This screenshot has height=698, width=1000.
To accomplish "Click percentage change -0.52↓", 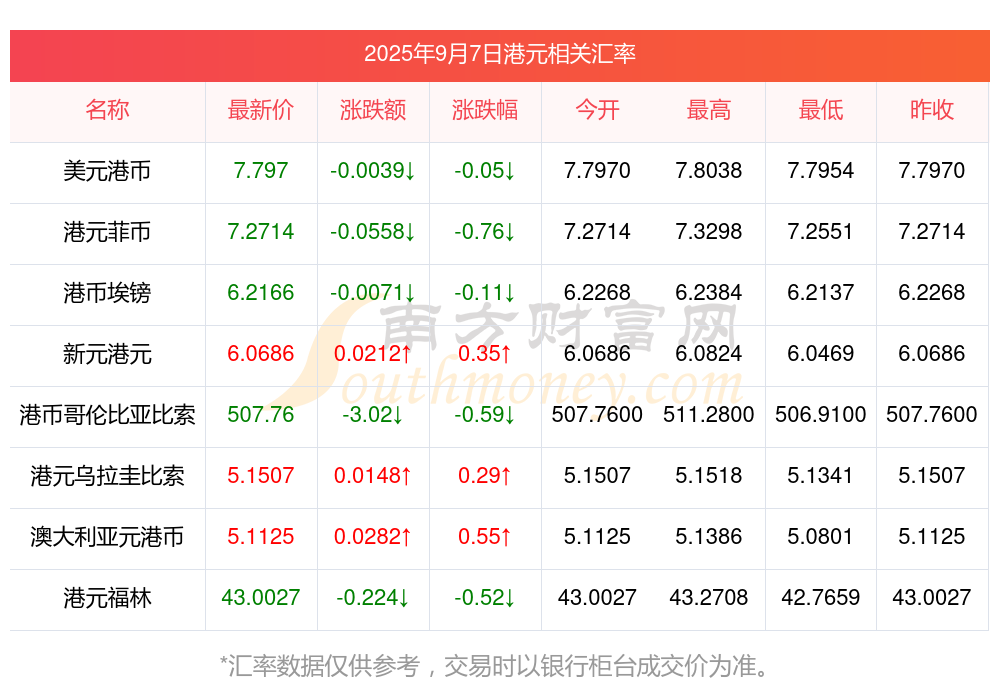I will tap(485, 597).
